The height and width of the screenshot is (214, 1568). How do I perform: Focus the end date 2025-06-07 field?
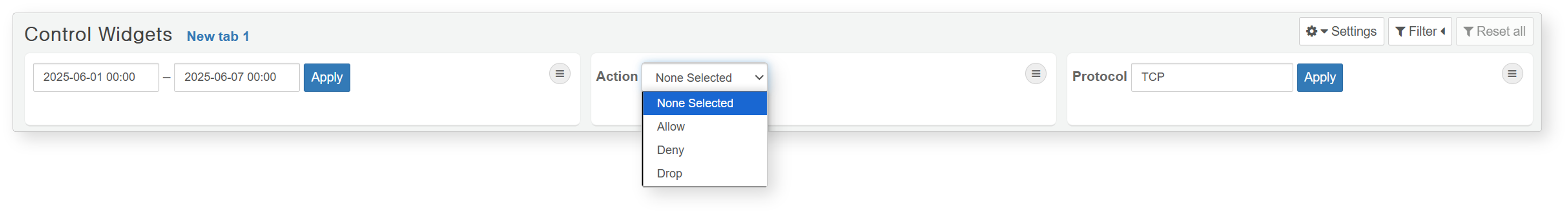[x=237, y=78]
